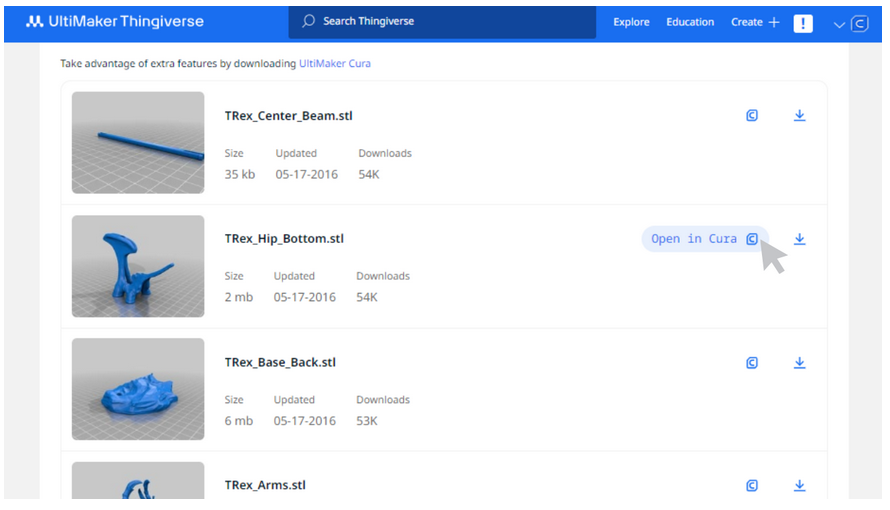Image resolution: width=890 pixels, height=510 pixels.
Task: Open the Explore menu
Action: [x=631, y=22]
